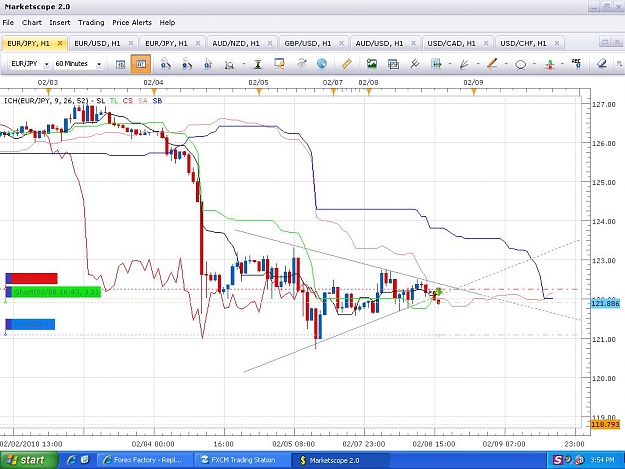Click the Windows start button

[x=29, y=460]
